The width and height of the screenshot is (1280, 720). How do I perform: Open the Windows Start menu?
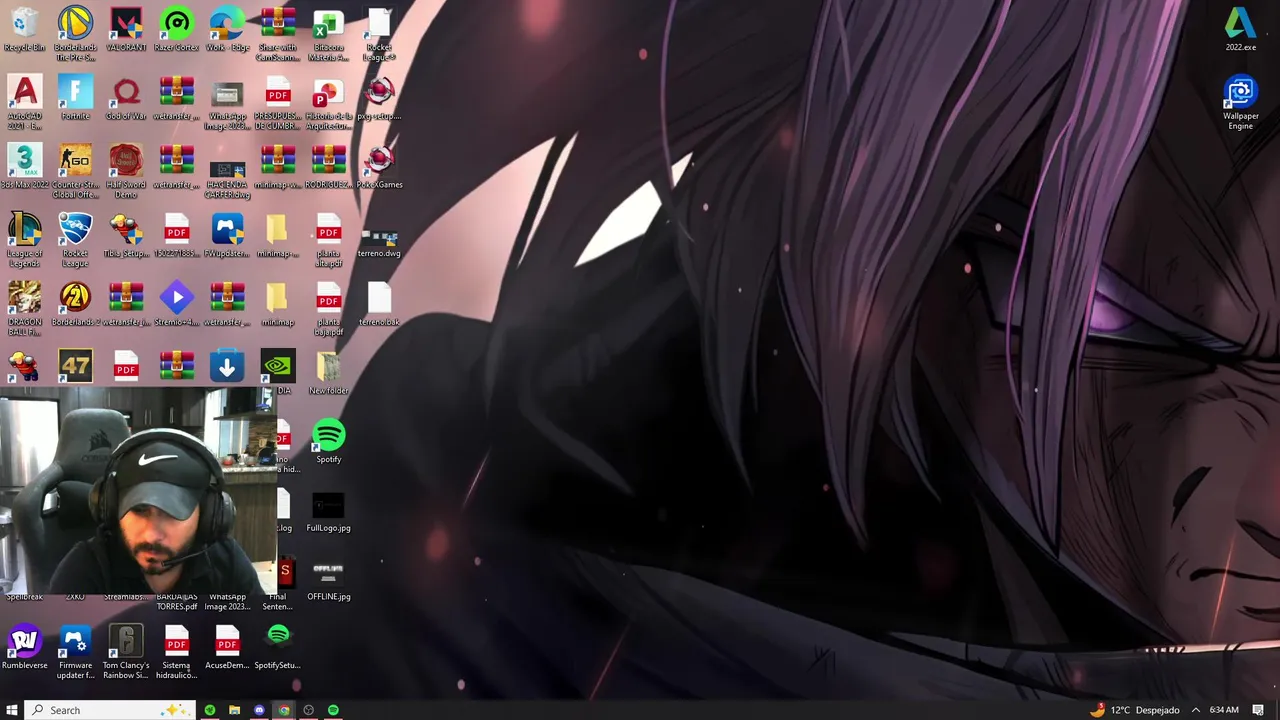pos(12,710)
